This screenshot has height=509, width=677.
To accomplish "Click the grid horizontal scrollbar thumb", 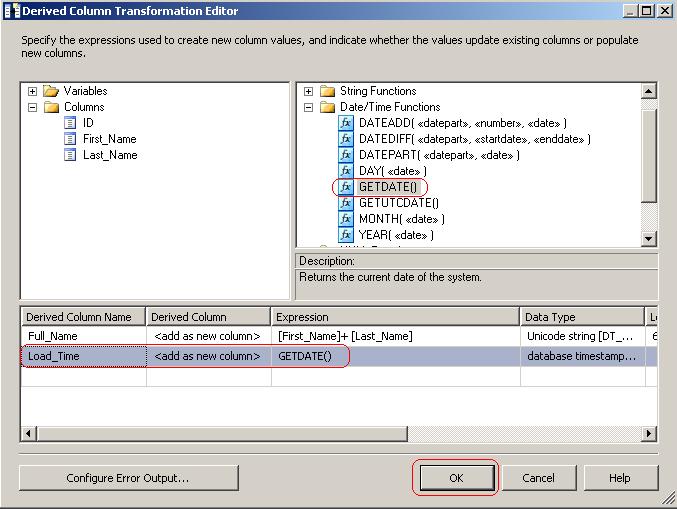I will tap(222, 433).
